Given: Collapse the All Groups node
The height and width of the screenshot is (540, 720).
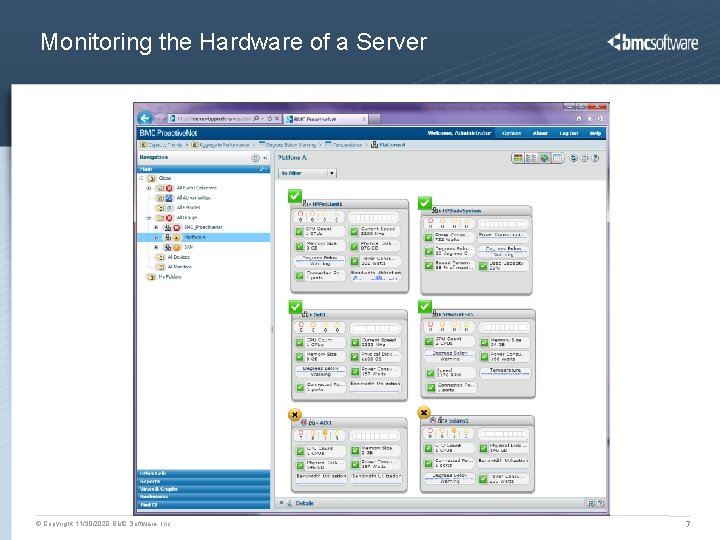Looking at the screenshot, I should pos(148,218).
